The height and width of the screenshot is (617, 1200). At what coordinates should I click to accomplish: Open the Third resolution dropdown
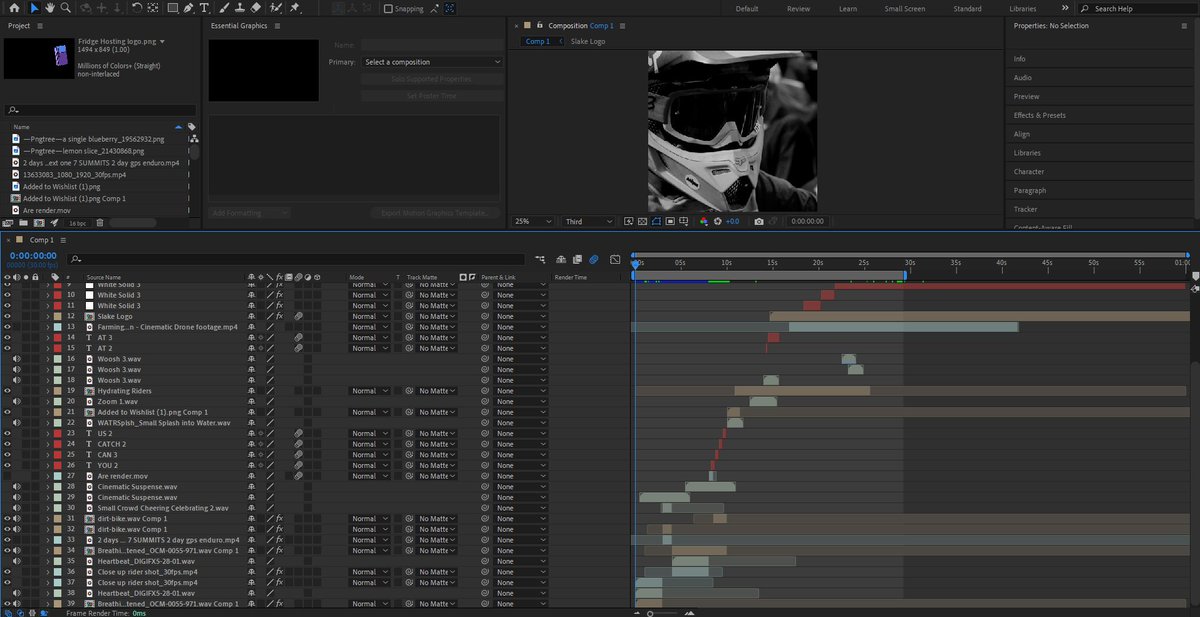pos(589,221)
